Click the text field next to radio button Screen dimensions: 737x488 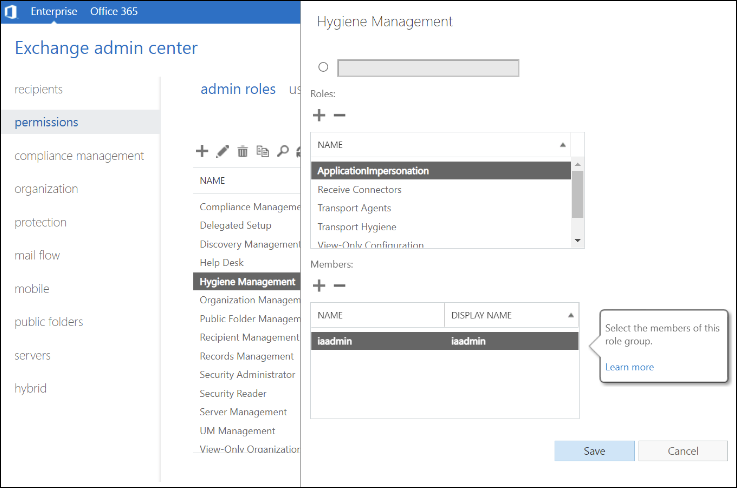click(x=428, y=68)
